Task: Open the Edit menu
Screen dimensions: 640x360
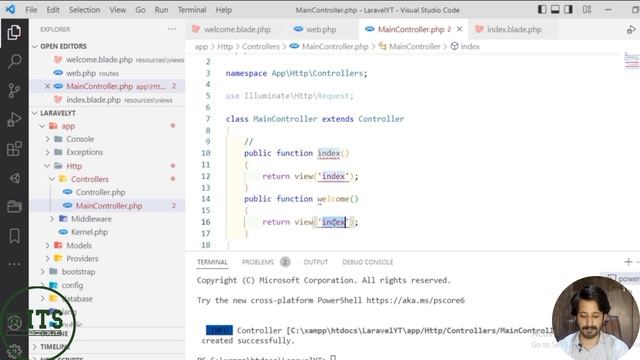Action: 53,10
